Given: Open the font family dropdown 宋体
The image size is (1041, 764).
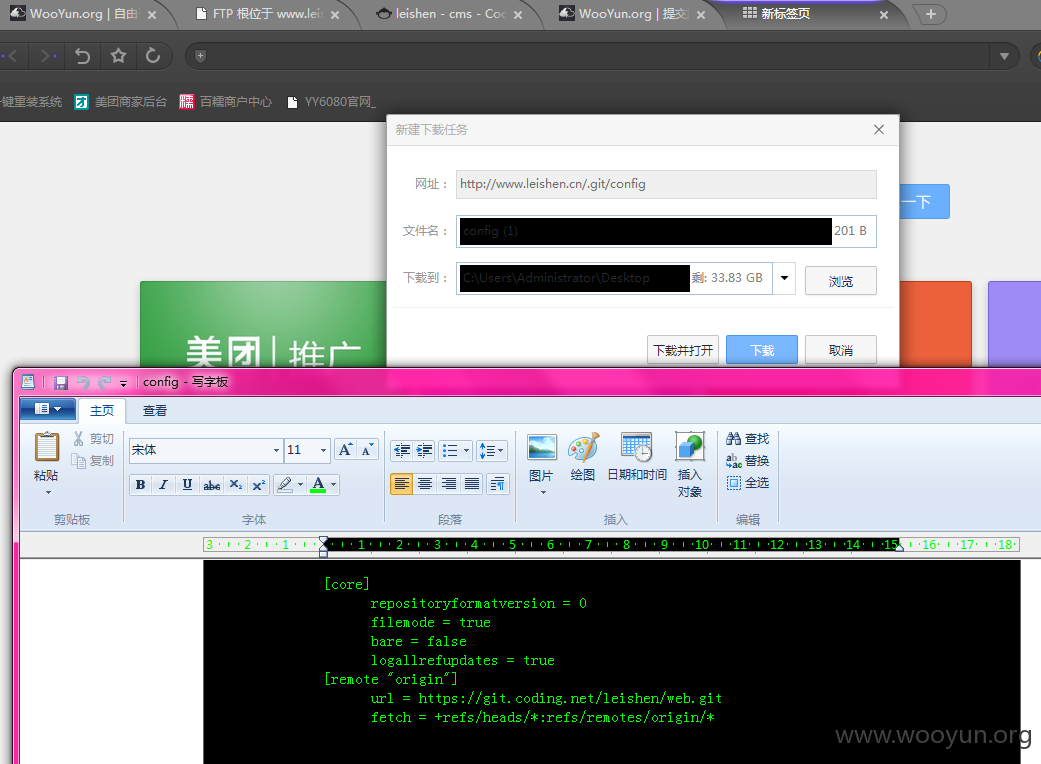Looking at the screenshot, I should 276,450.
